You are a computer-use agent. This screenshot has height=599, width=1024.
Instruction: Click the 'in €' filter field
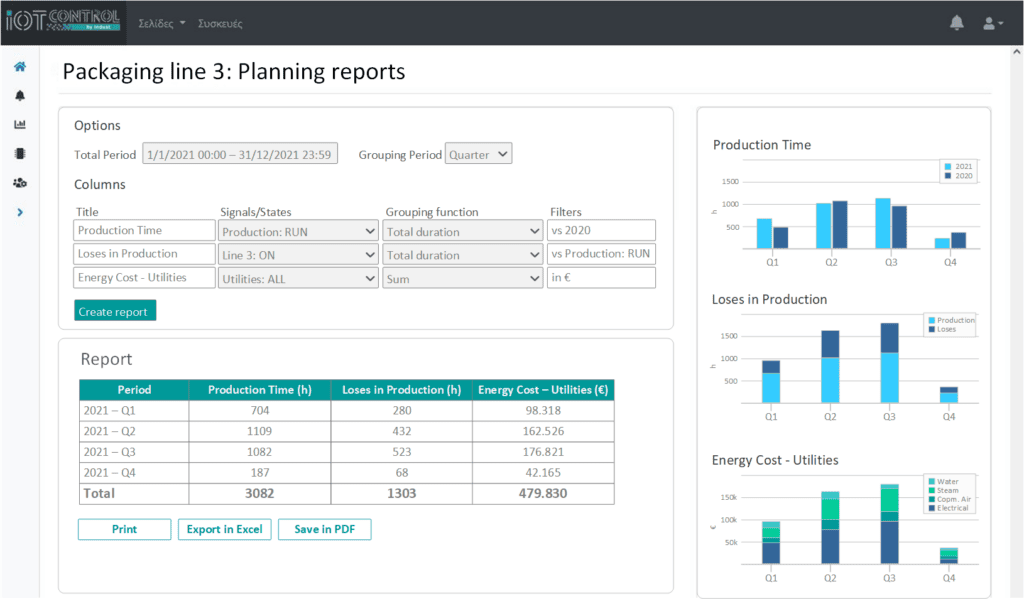click(601, 277)
